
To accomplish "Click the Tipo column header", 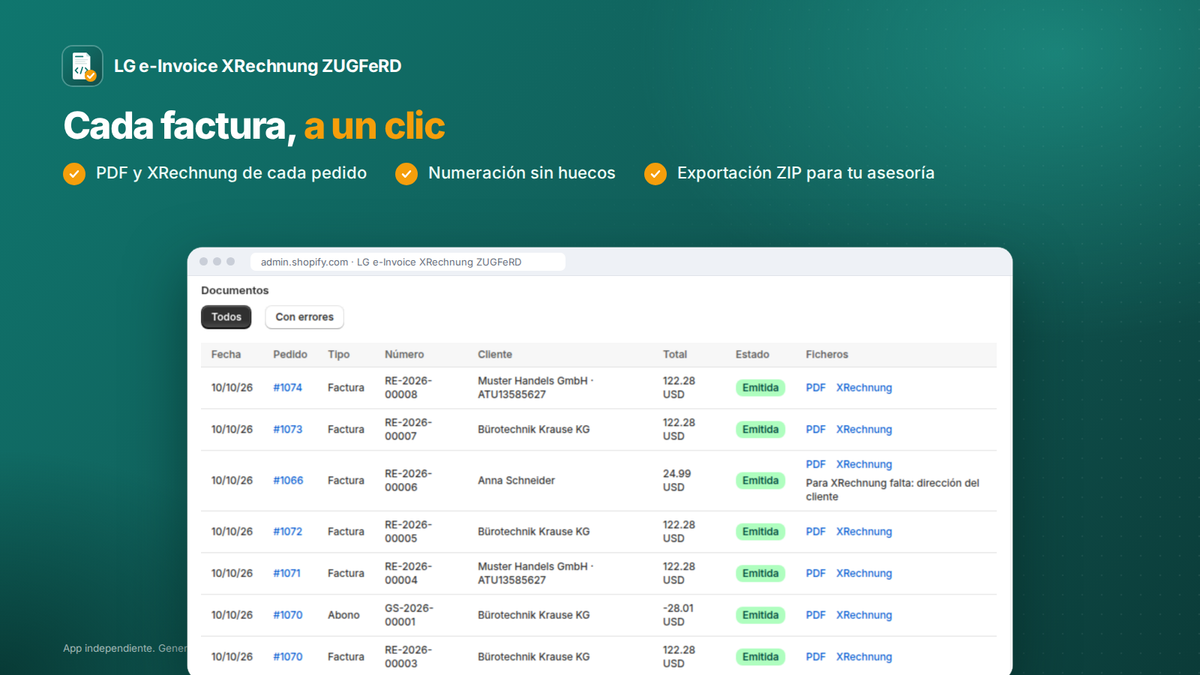I will [x=339, y=355].
